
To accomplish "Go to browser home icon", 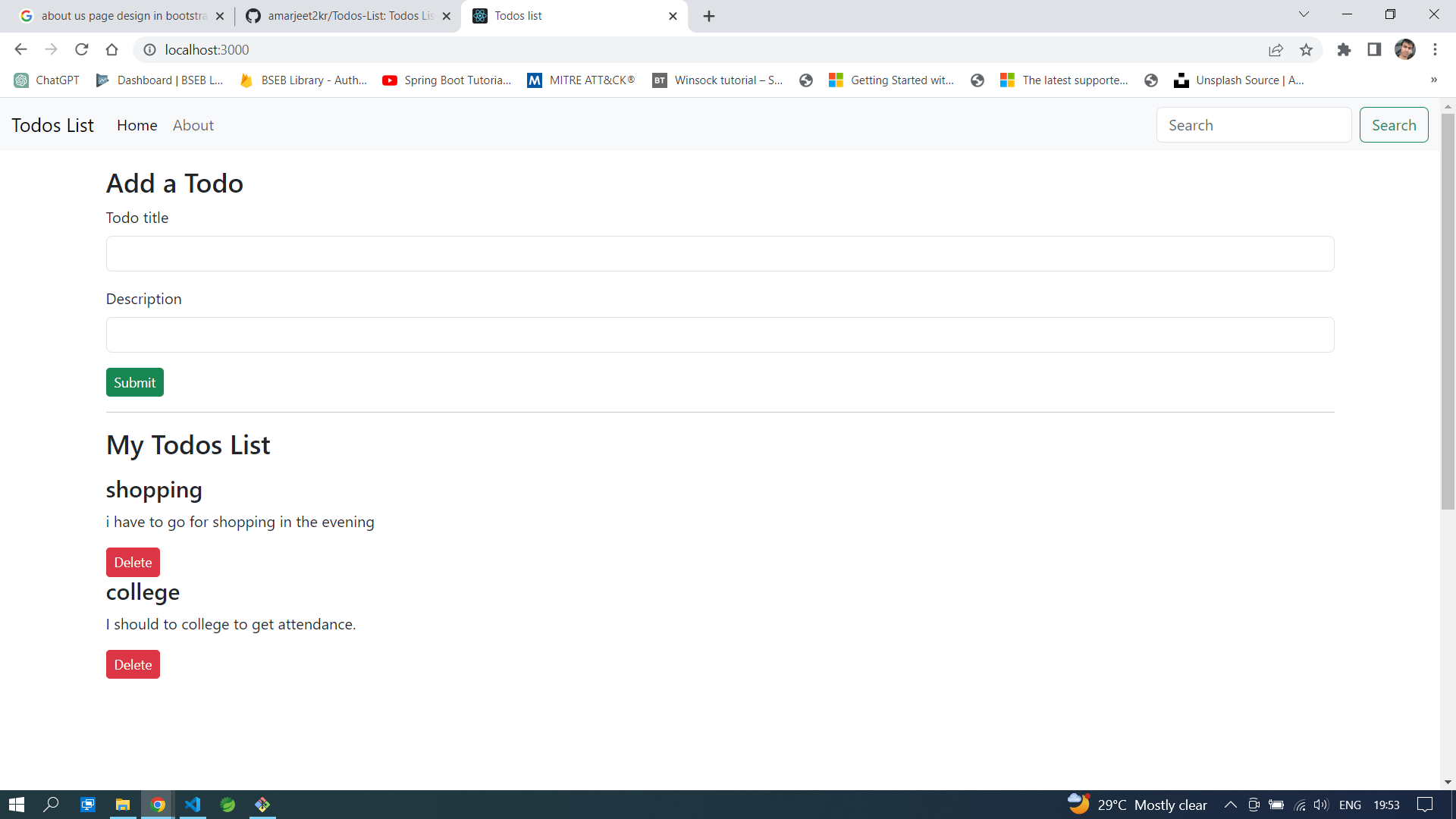I will pos(112,49).
